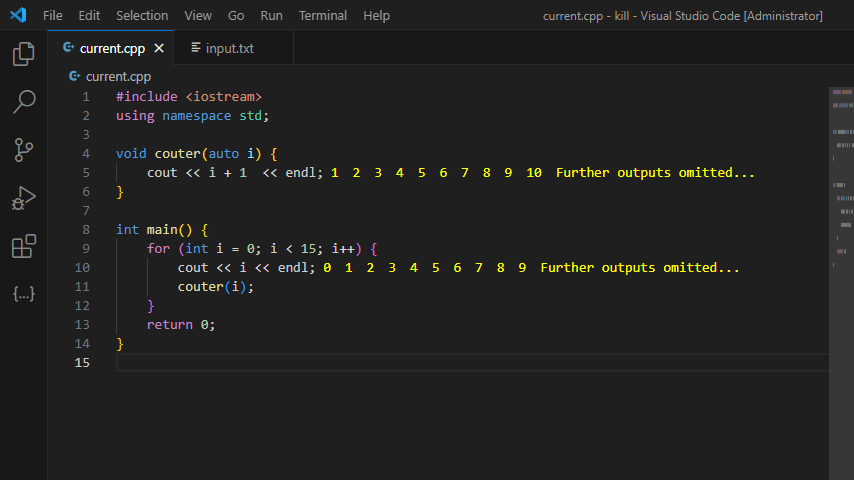854x480 pixels.
Task: Click 'main' on line 8
Action: point(162,229)
